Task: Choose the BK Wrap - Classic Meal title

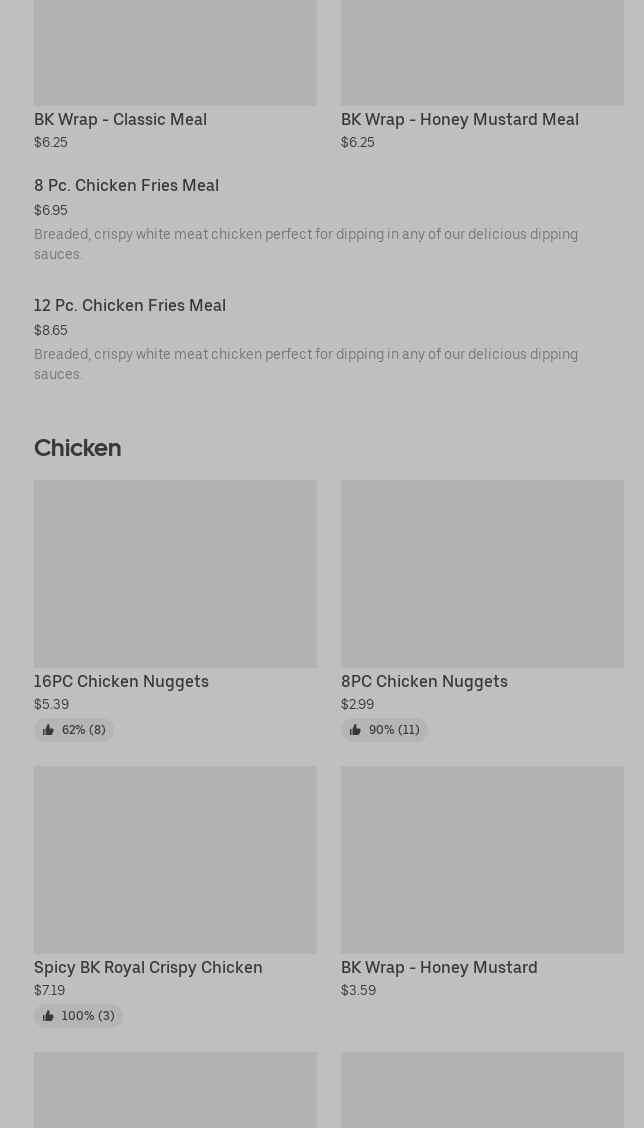Action: pyautogui.click(x=120, y=119)
